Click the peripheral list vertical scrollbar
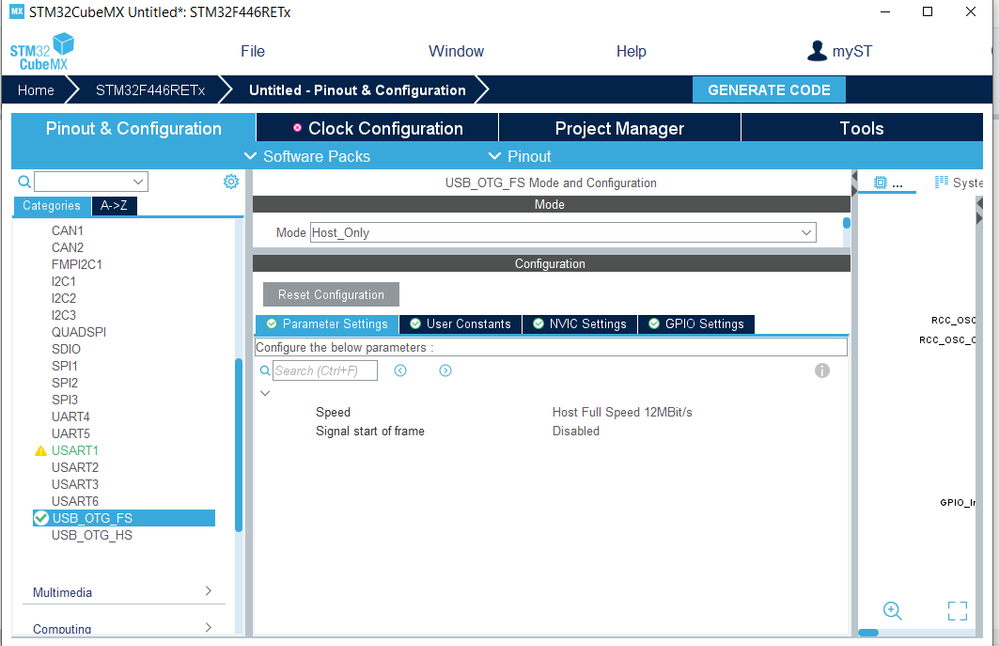This screenshot has height=646, width=999. click(x=239, y=445)
